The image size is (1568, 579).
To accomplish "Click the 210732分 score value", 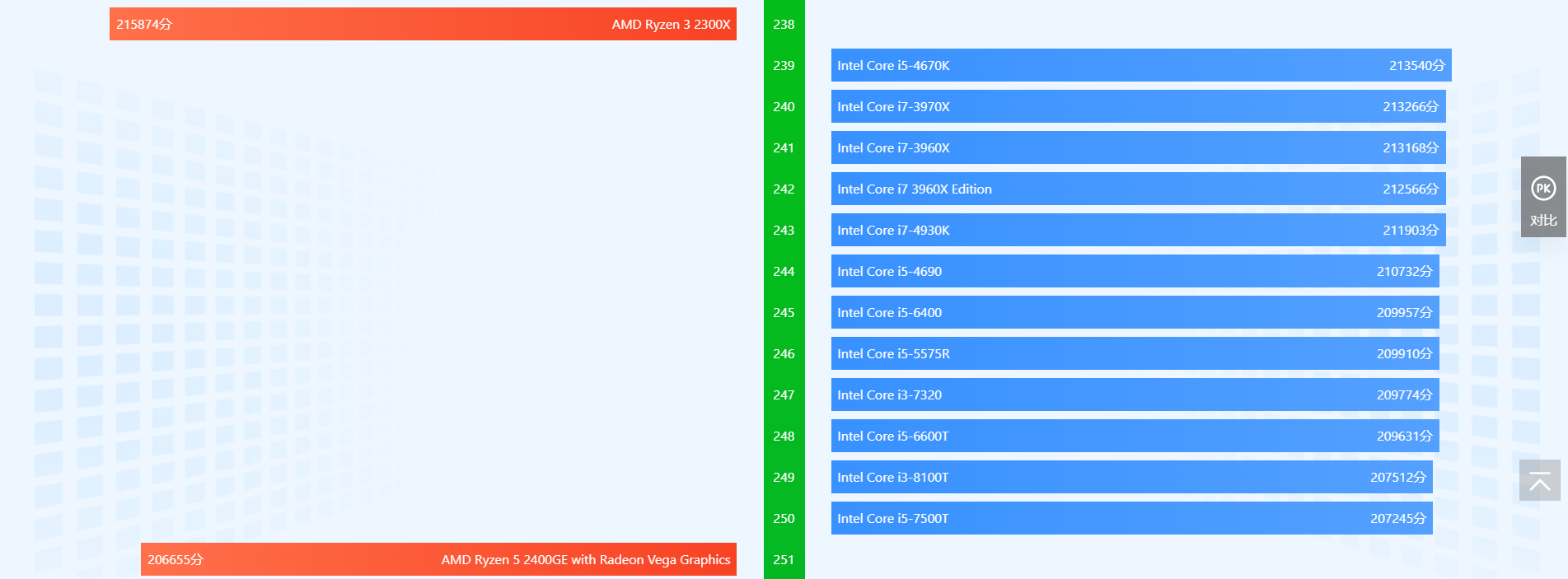I will [1405, 271].
